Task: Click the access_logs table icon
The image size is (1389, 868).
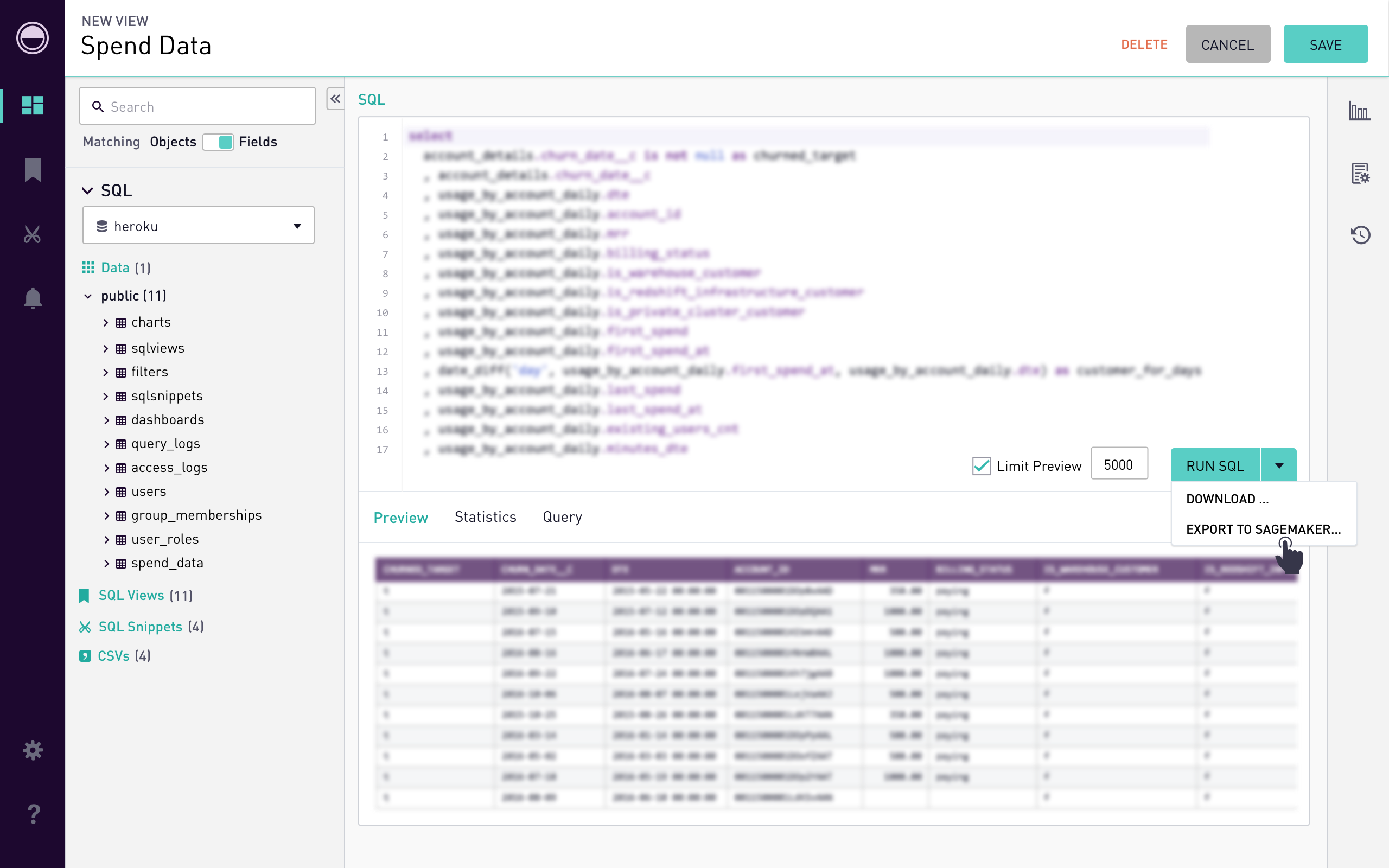Action: 121,468
